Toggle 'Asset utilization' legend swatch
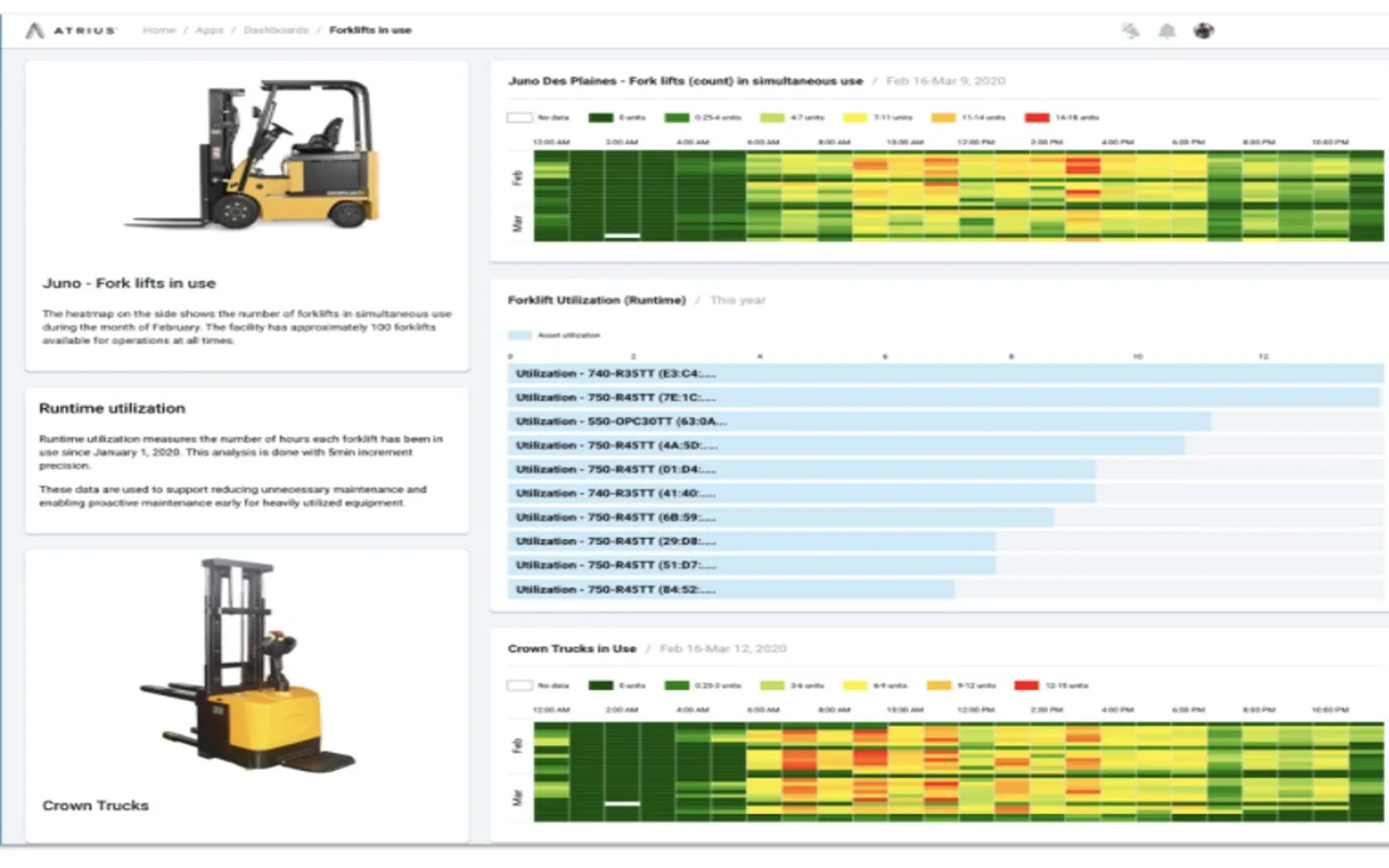This screenshot has width=1389, height=868. 519,335
